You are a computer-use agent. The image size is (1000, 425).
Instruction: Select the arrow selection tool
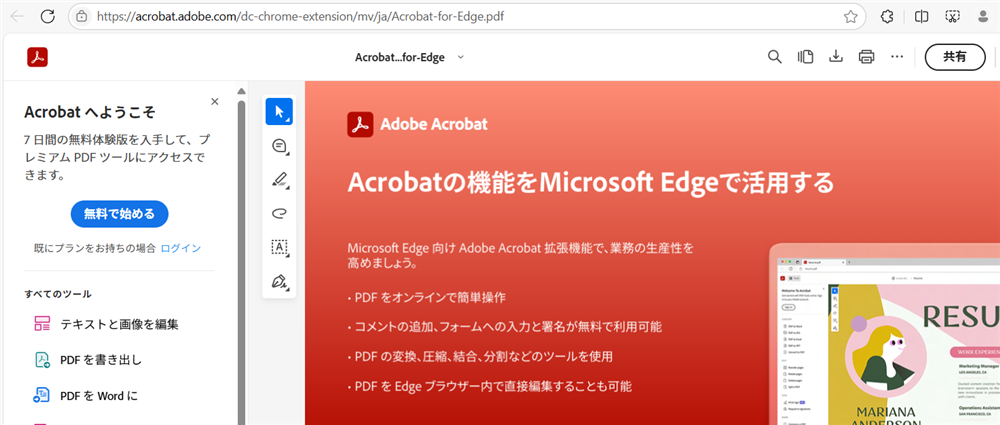coord(279,111)
